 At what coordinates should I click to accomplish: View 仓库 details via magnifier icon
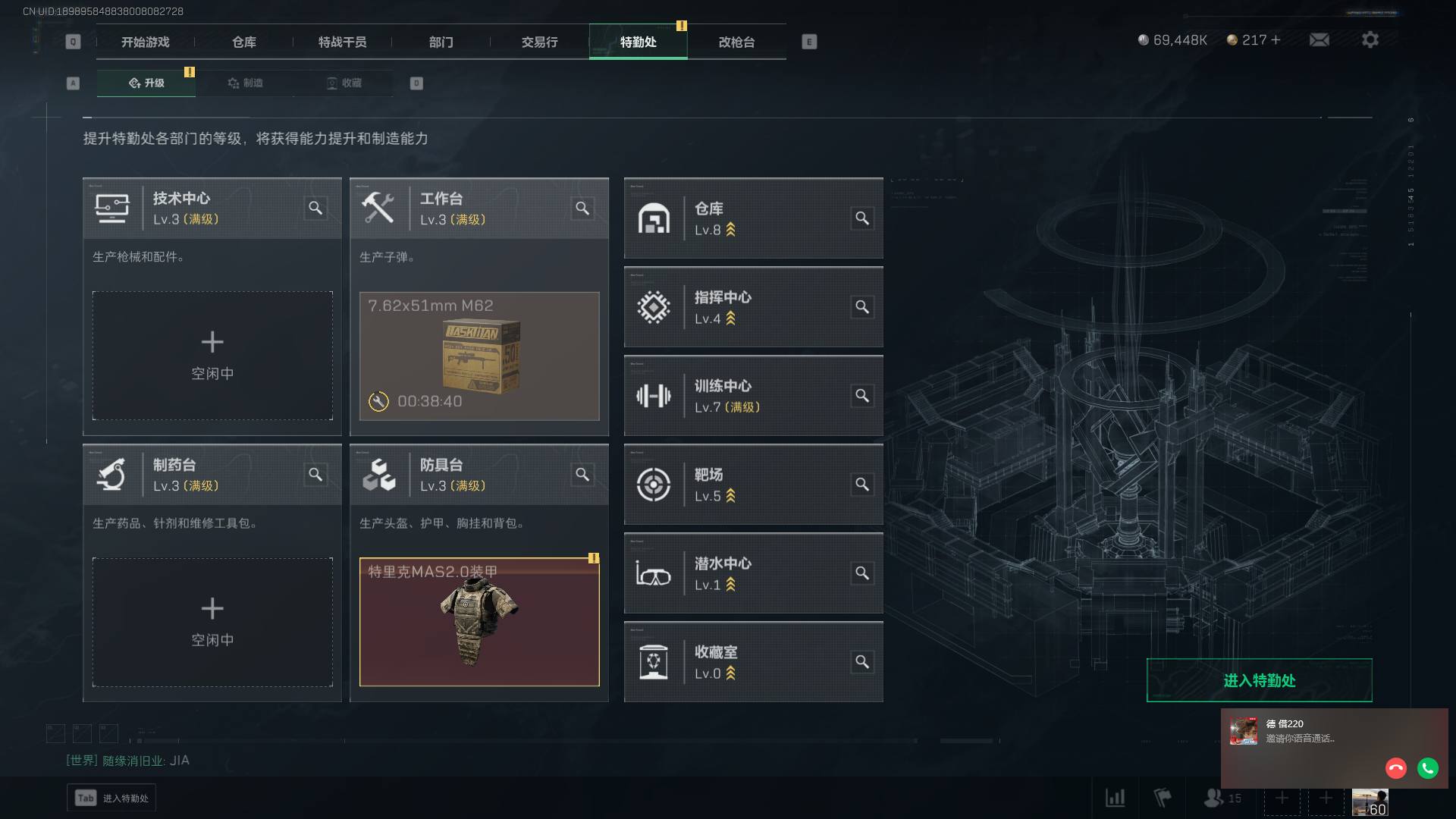click(862, 218)
